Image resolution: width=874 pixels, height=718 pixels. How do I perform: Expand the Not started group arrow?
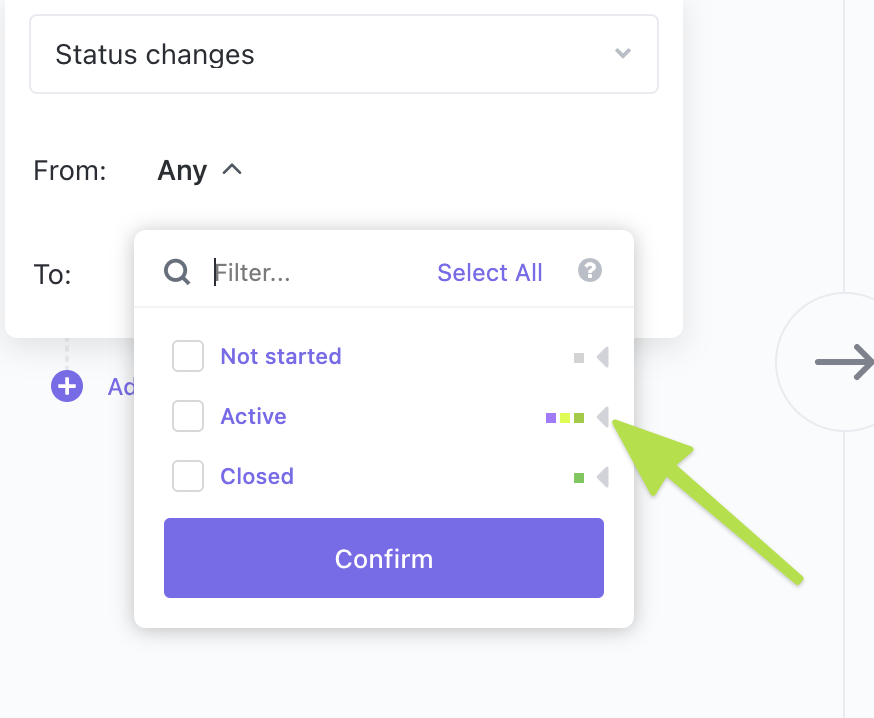pos(602,357)
